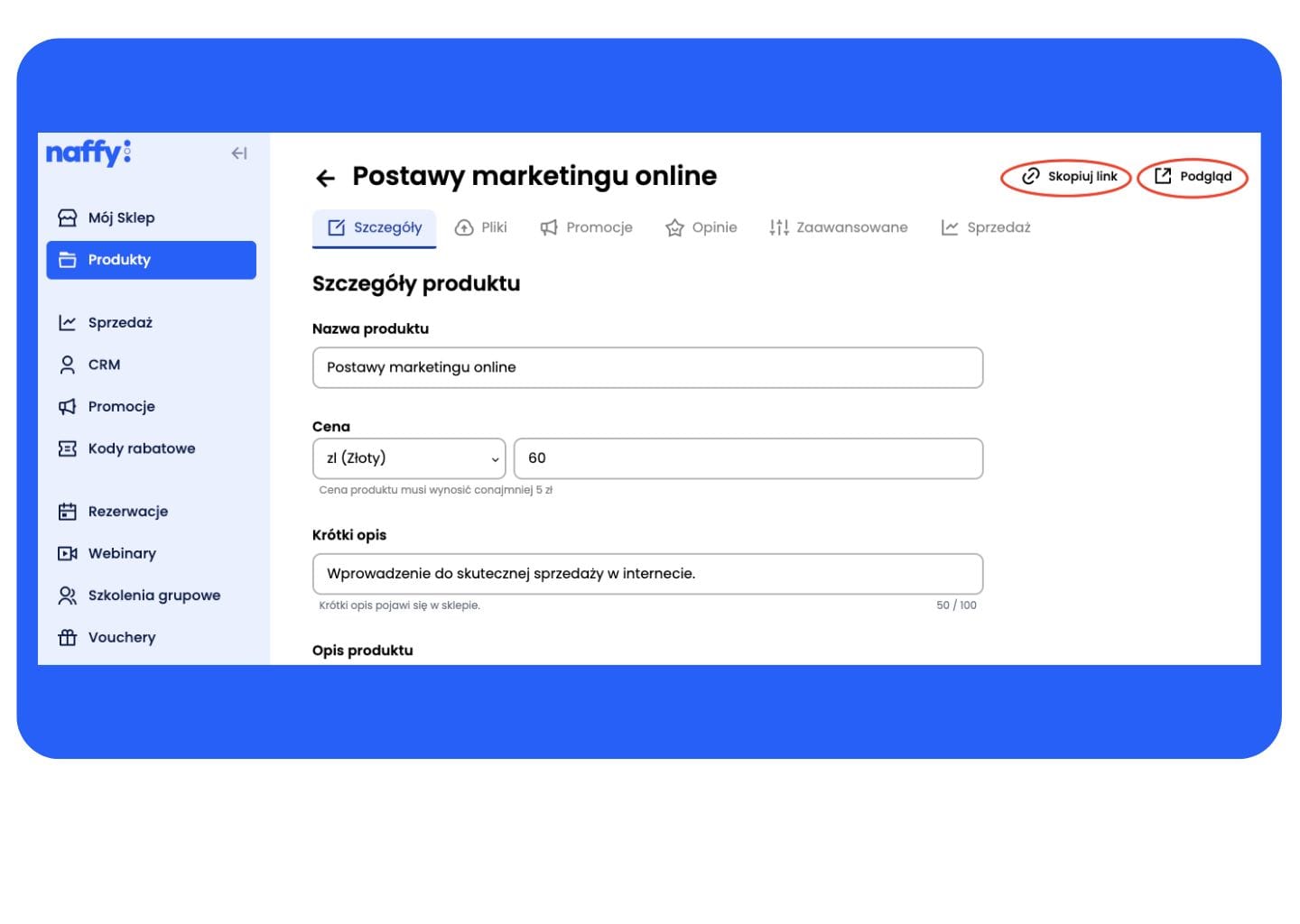Switch to Zaawansowane tab

pyautogui.click(x=839, y=227)
